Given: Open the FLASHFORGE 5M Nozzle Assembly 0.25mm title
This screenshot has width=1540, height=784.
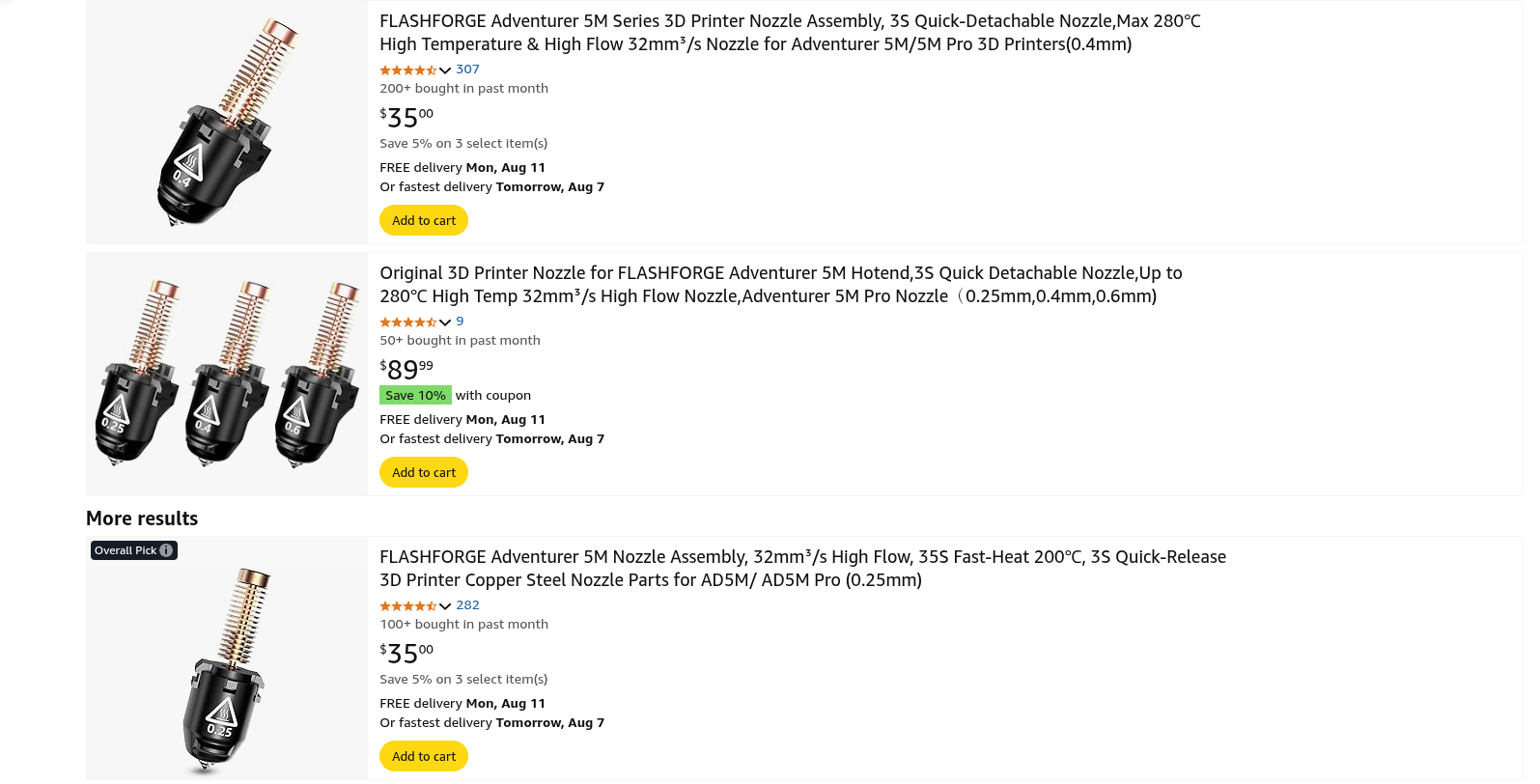Looking at the screenshot, I should coord(802,568).
